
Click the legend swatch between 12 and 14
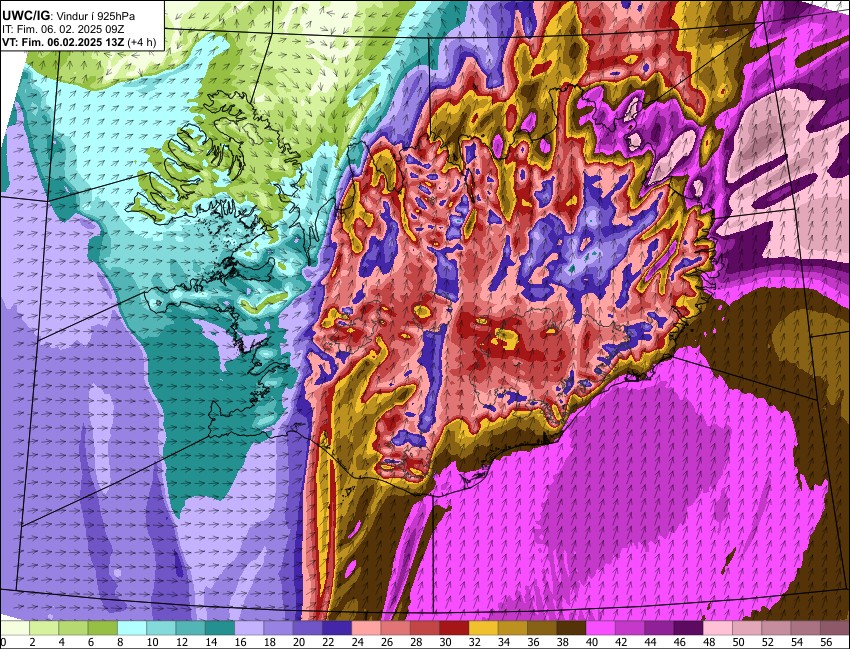(191, 628)
